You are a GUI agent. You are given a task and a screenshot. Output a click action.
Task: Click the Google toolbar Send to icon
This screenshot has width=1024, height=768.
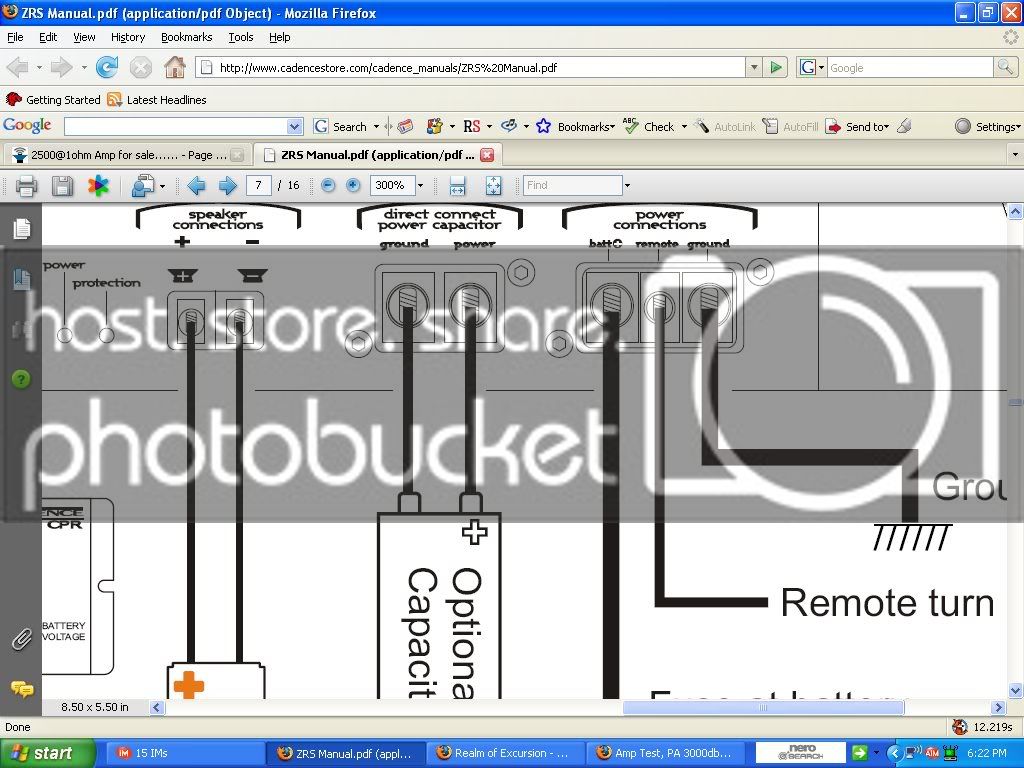click(x=833, y=127)
